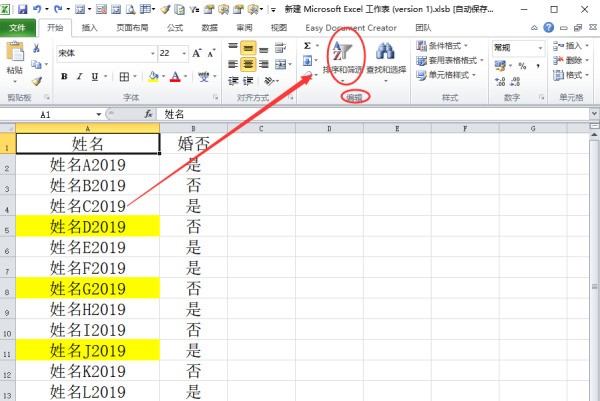This screenshot has height=401, width=600.
Task: Open the number format dropdown 常规
Action: pyautogui.click(x=540, y=48)
